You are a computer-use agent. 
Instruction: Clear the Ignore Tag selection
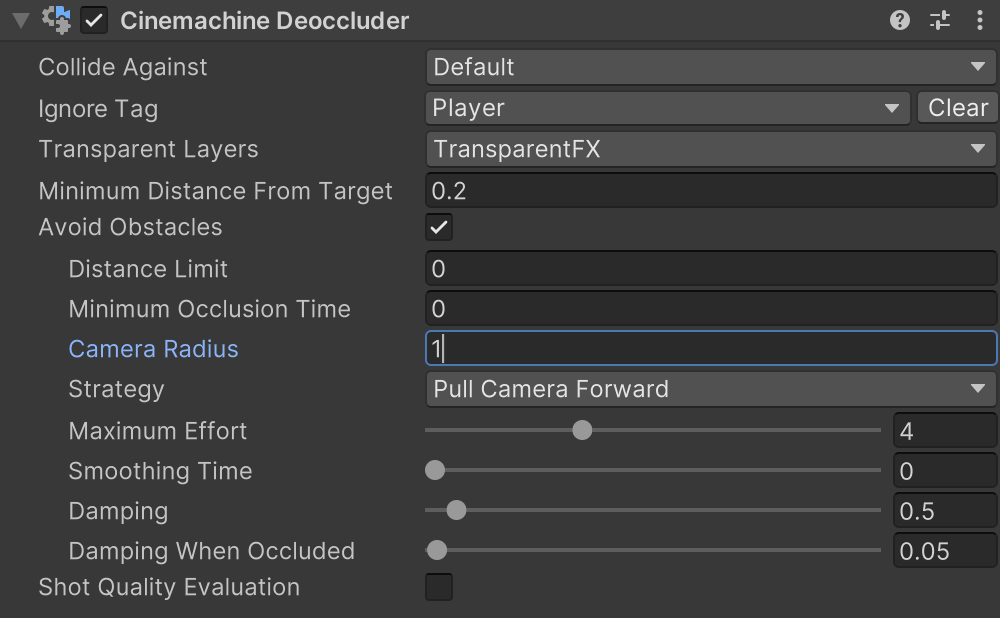(x=957, y=108)
